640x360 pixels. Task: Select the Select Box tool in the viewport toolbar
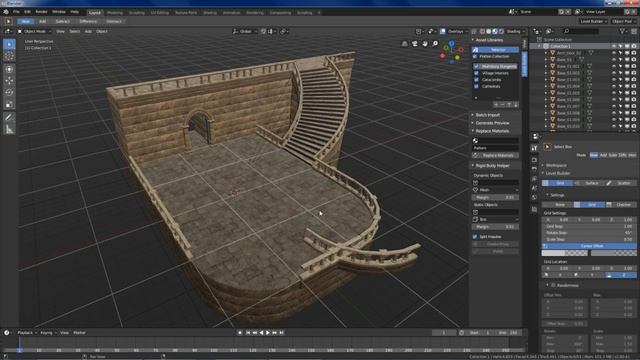tap(9, 44)
